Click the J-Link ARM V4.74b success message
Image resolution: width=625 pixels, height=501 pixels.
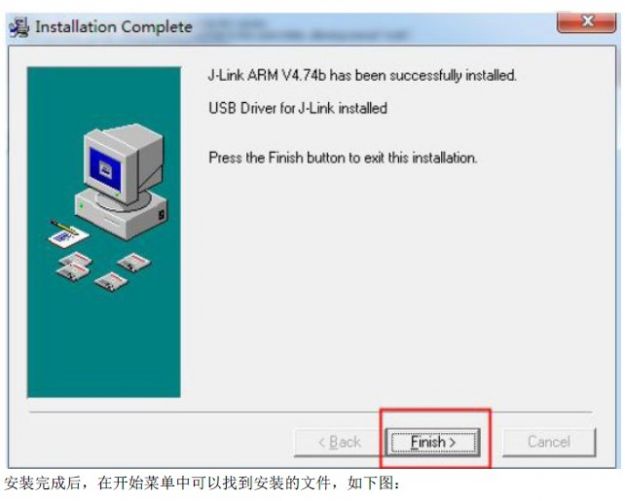[x=362, y=75]
